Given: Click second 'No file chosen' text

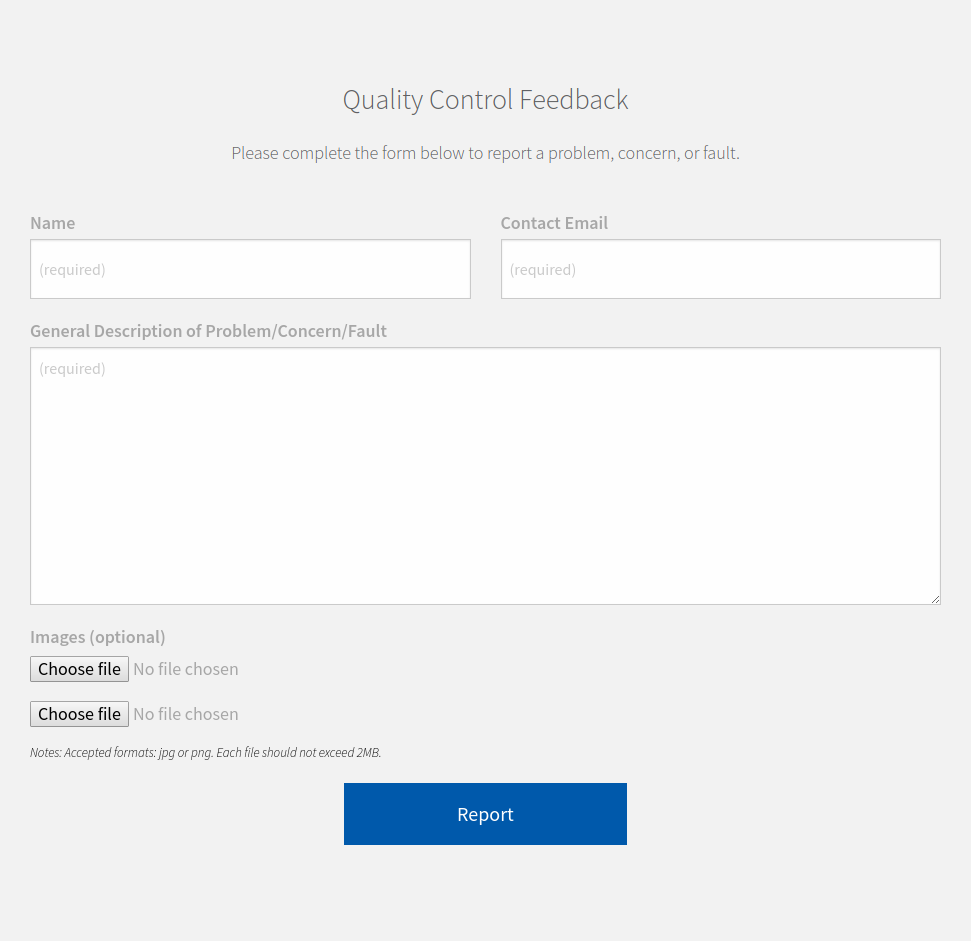Looking at the screenshot, I should pos(186,714).
